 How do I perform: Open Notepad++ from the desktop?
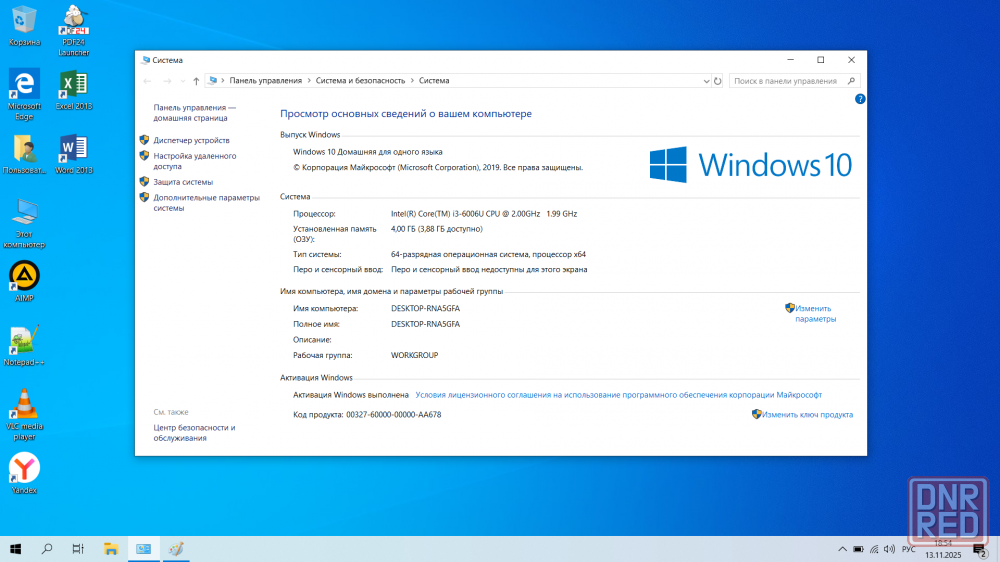pyautogui.click(x=24, y=341)
